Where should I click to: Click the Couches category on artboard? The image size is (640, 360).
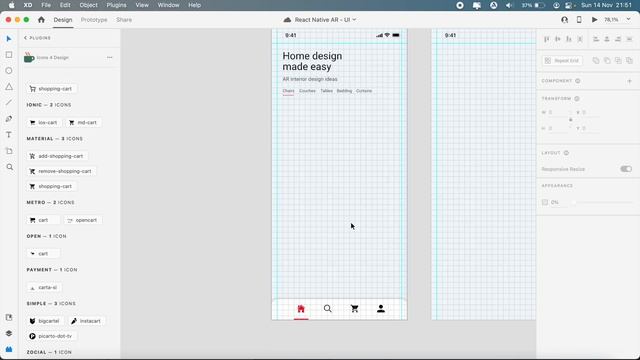[307, 91]
